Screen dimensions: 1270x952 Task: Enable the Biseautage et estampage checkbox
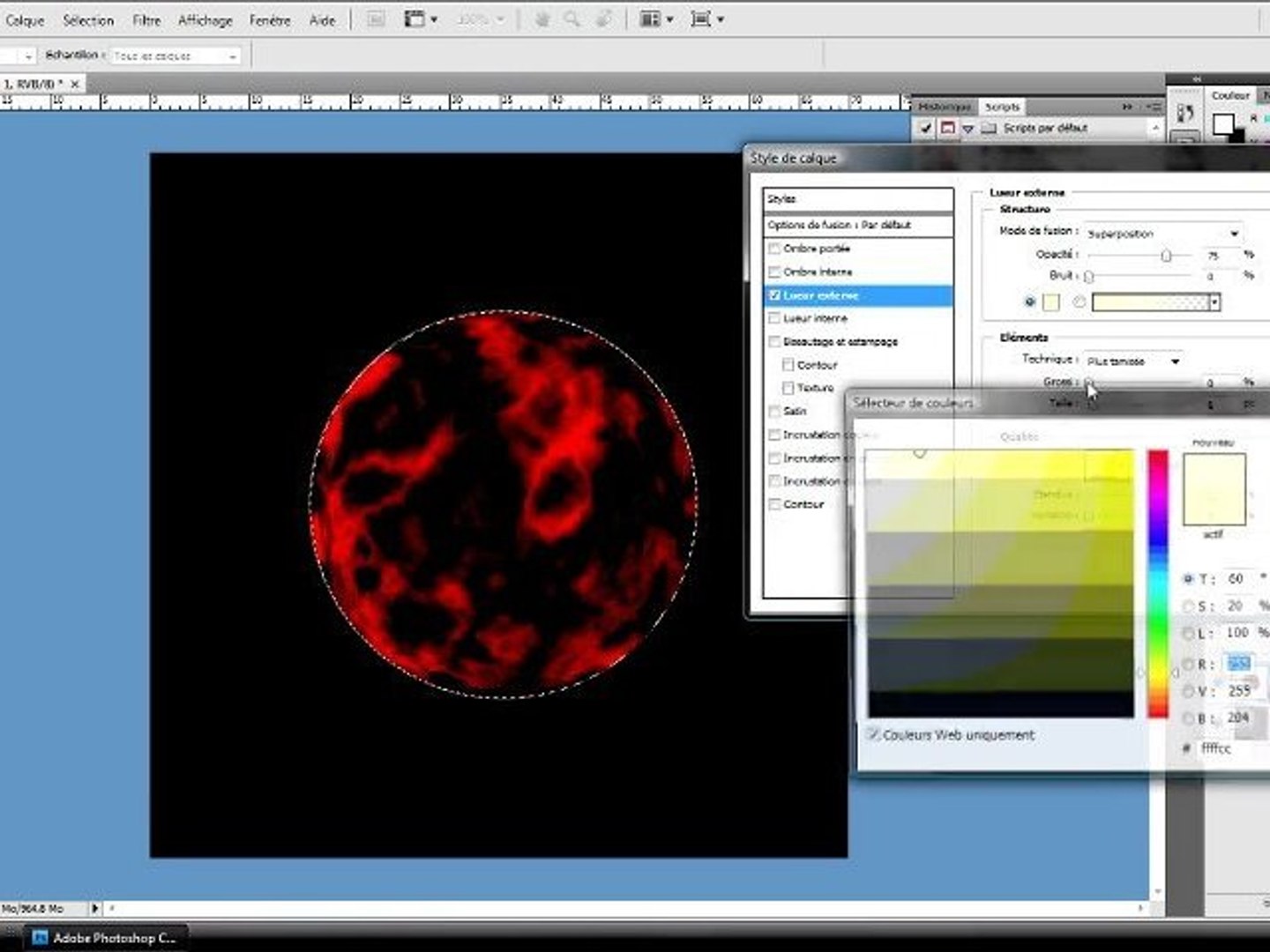[774, 341]
